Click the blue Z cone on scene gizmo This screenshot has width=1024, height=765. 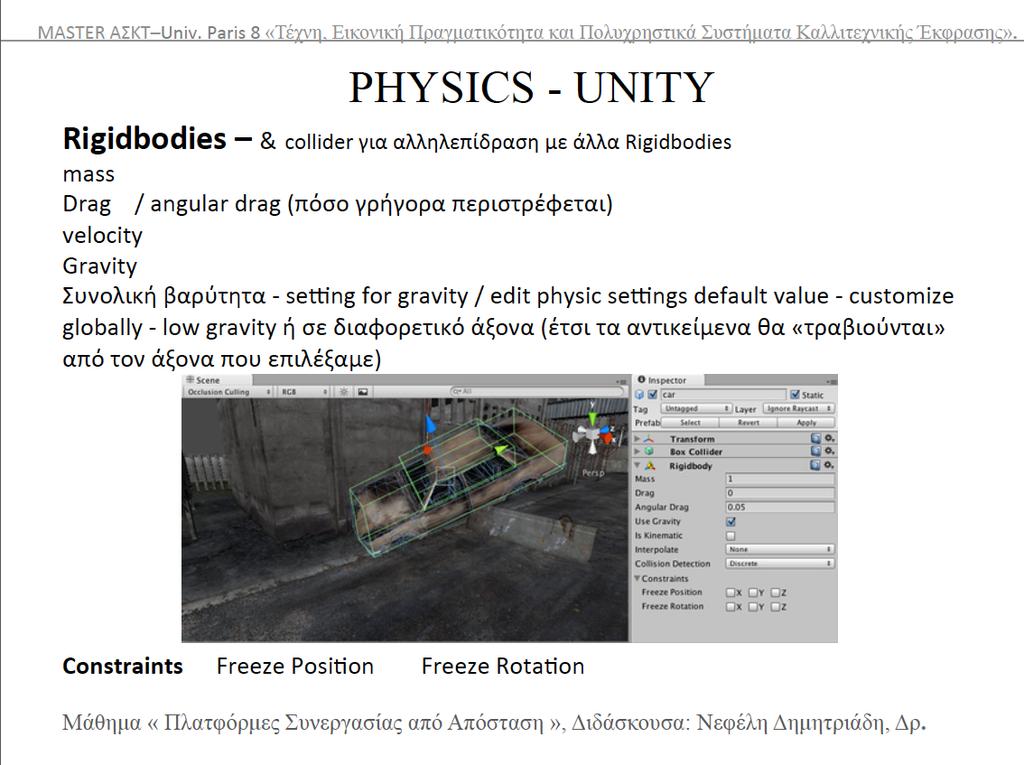[x=605, y=429]
